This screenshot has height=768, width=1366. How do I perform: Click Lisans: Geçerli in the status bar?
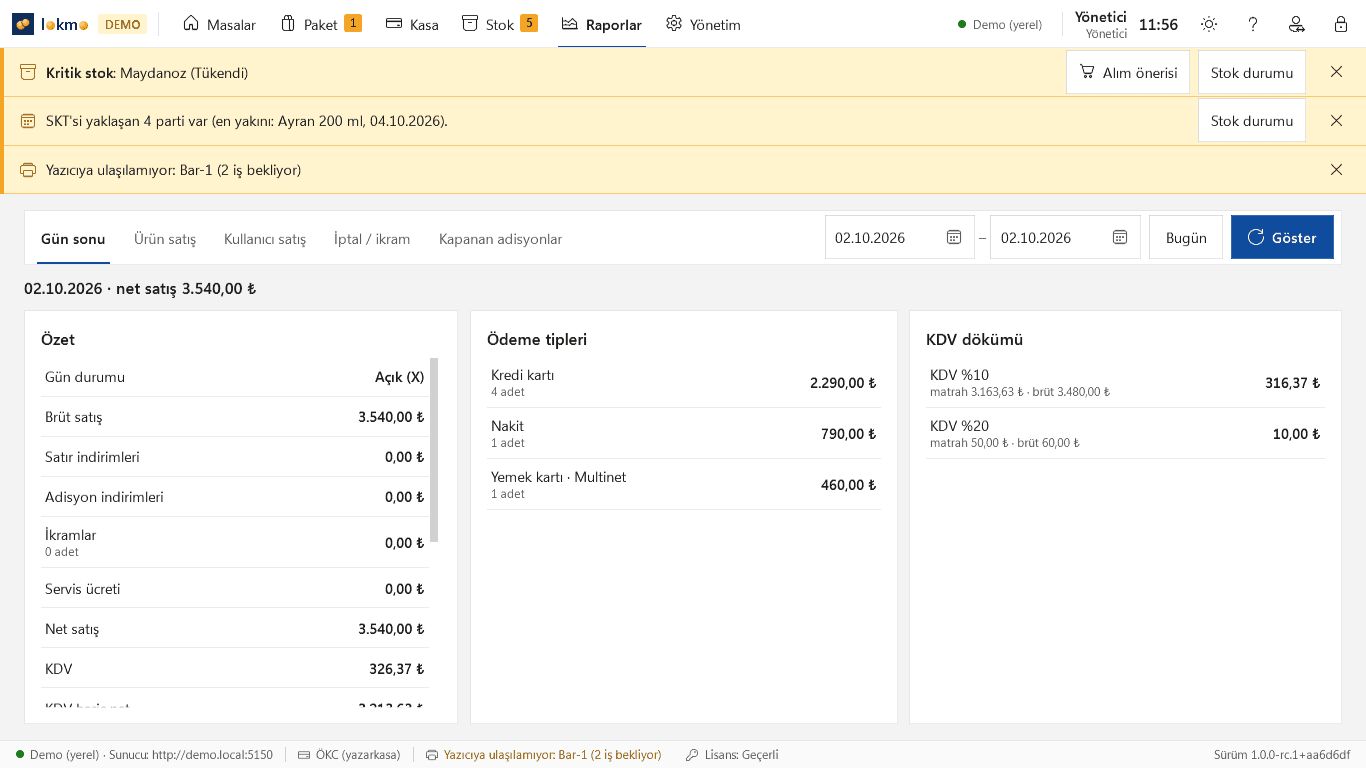pyautogui.click(x=732, y=755)
